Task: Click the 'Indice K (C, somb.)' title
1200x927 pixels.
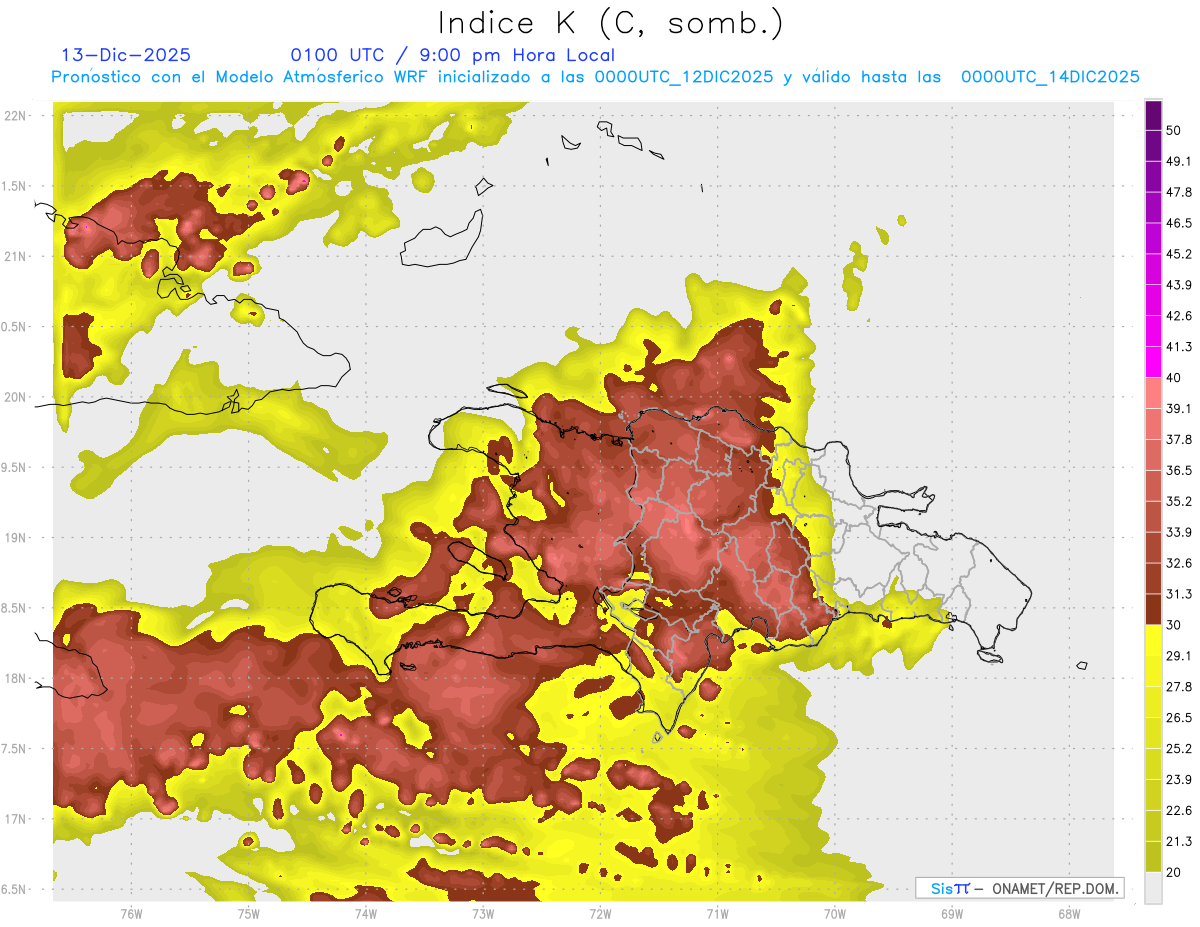Action: (x=611, y=24)
